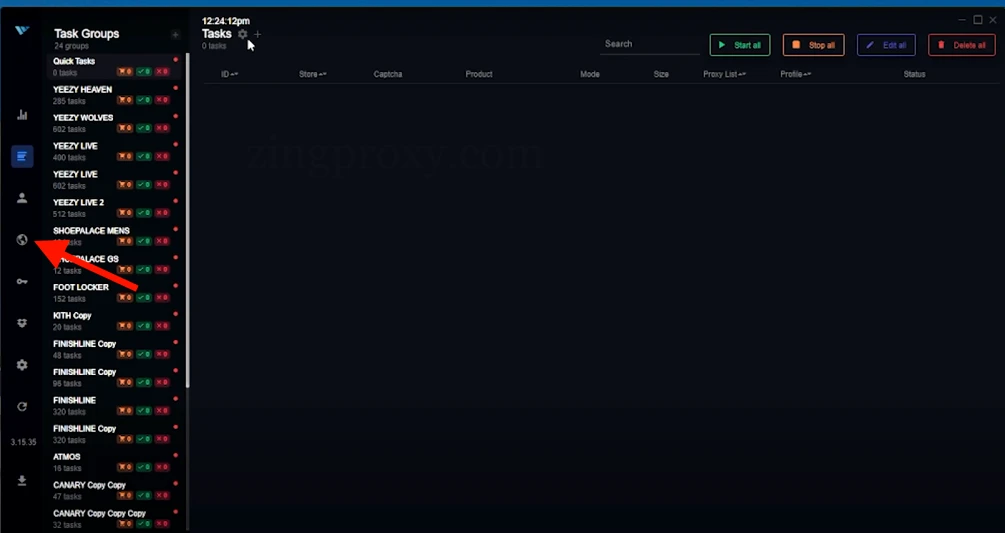The width and height of the screenshot is (1005, 533).
Task: Click the Mode column header
Action: [x=590, y=74]
